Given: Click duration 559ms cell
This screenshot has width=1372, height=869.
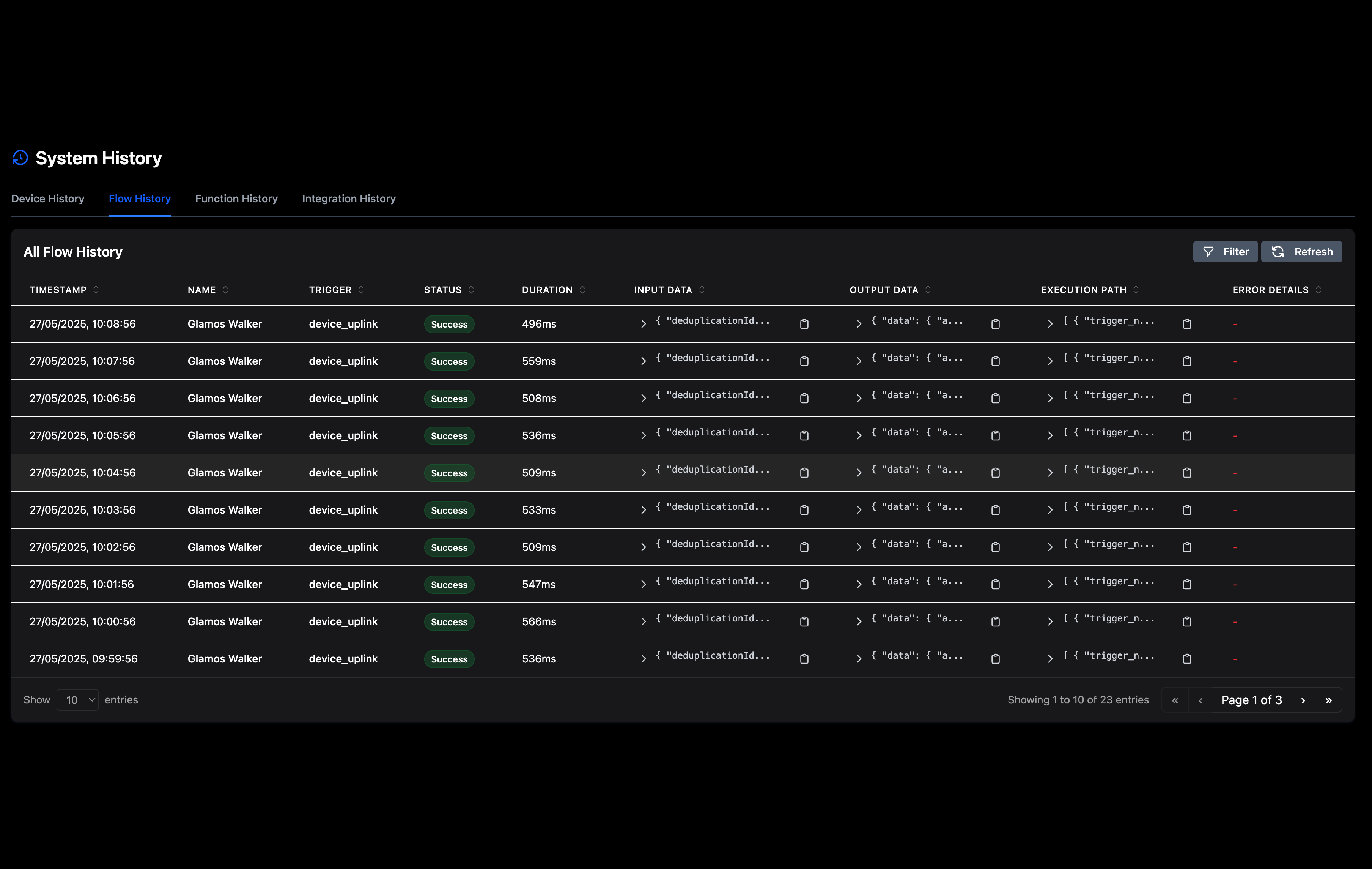Looking at the screenshot, I should (x=539, y=361).
